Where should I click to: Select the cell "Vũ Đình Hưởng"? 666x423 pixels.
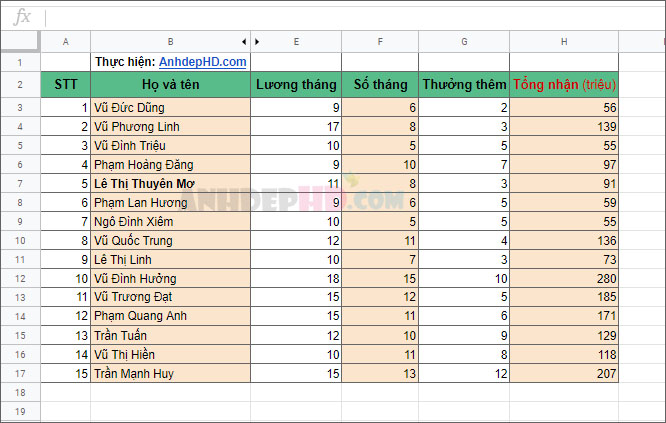170,279
